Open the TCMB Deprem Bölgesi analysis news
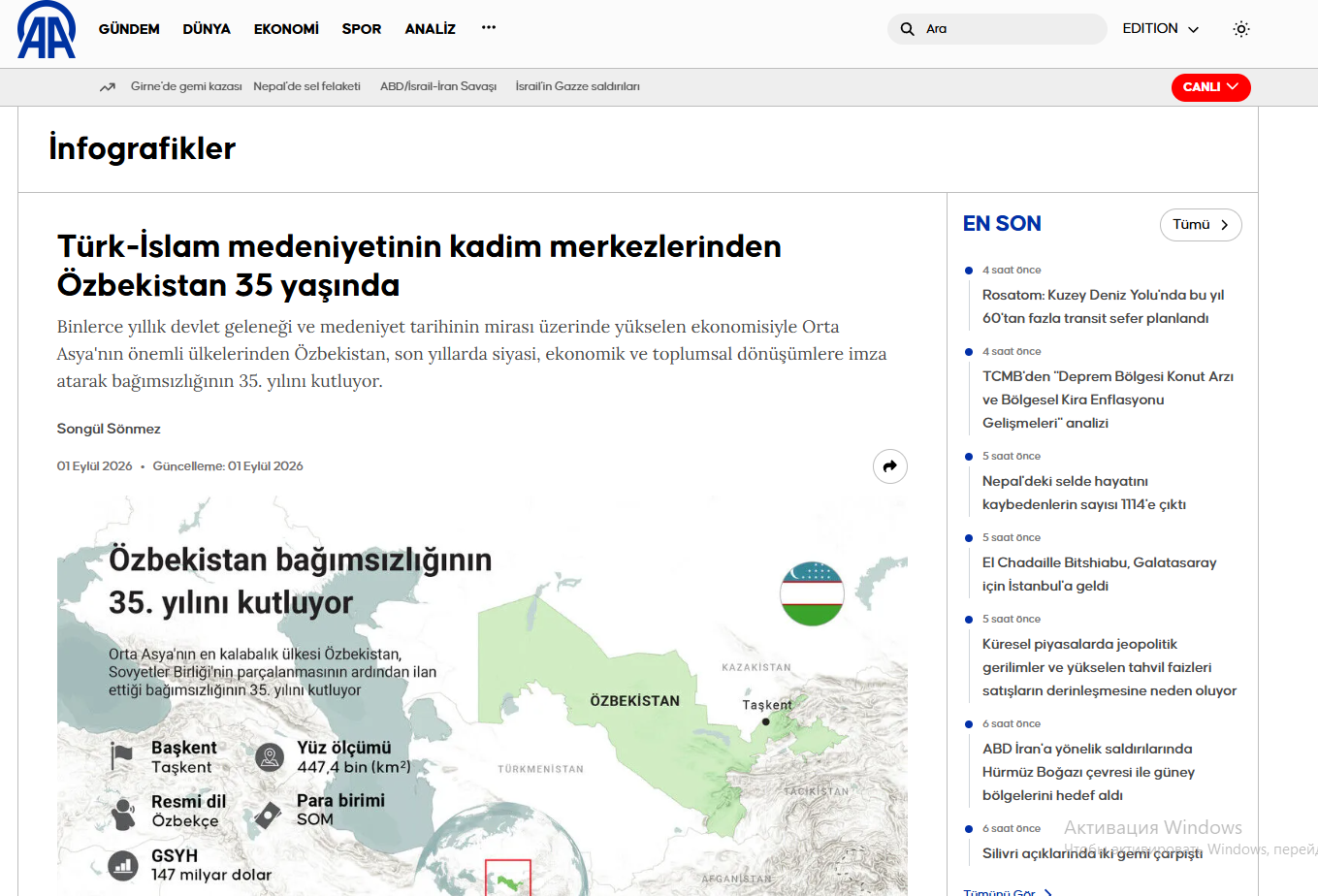 1108,400
